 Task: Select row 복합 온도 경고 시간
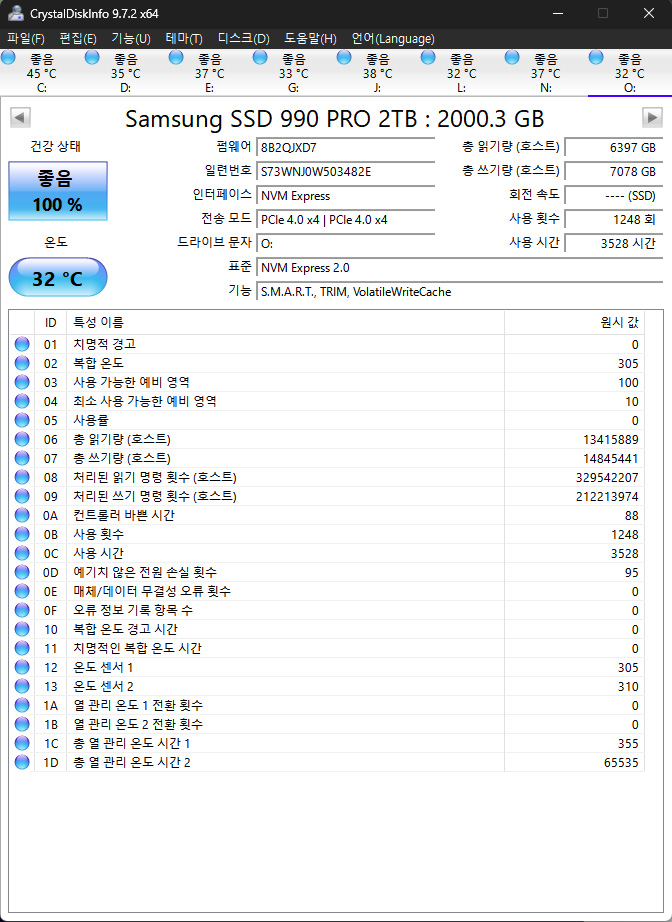(327, 629)
